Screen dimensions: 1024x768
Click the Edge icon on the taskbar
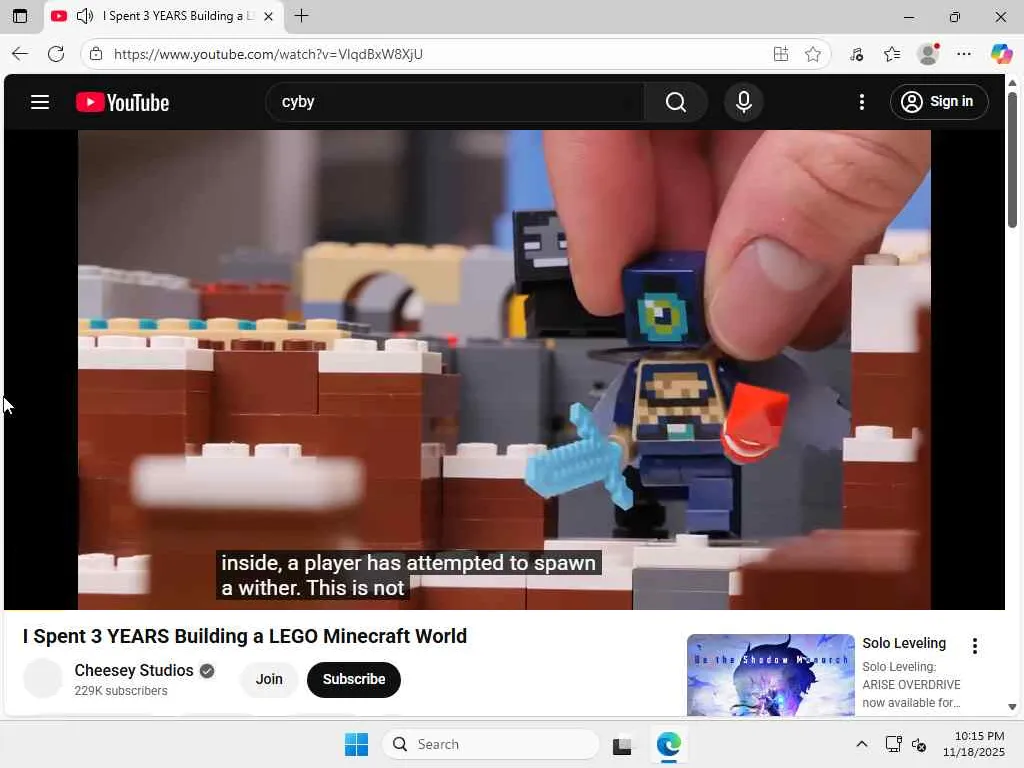tap(668, 744)
